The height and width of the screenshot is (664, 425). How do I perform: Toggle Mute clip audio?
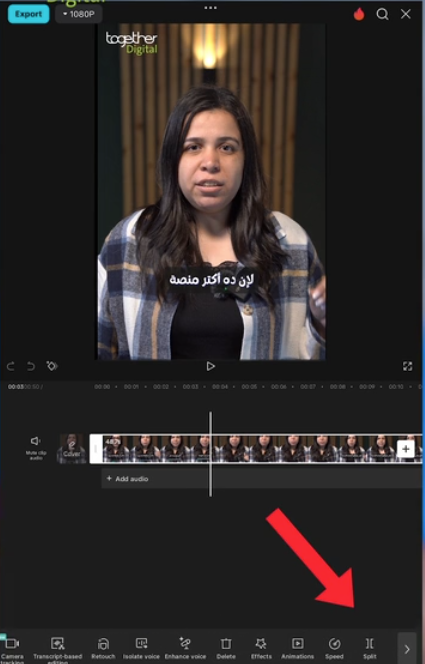(x=36, y=447)
